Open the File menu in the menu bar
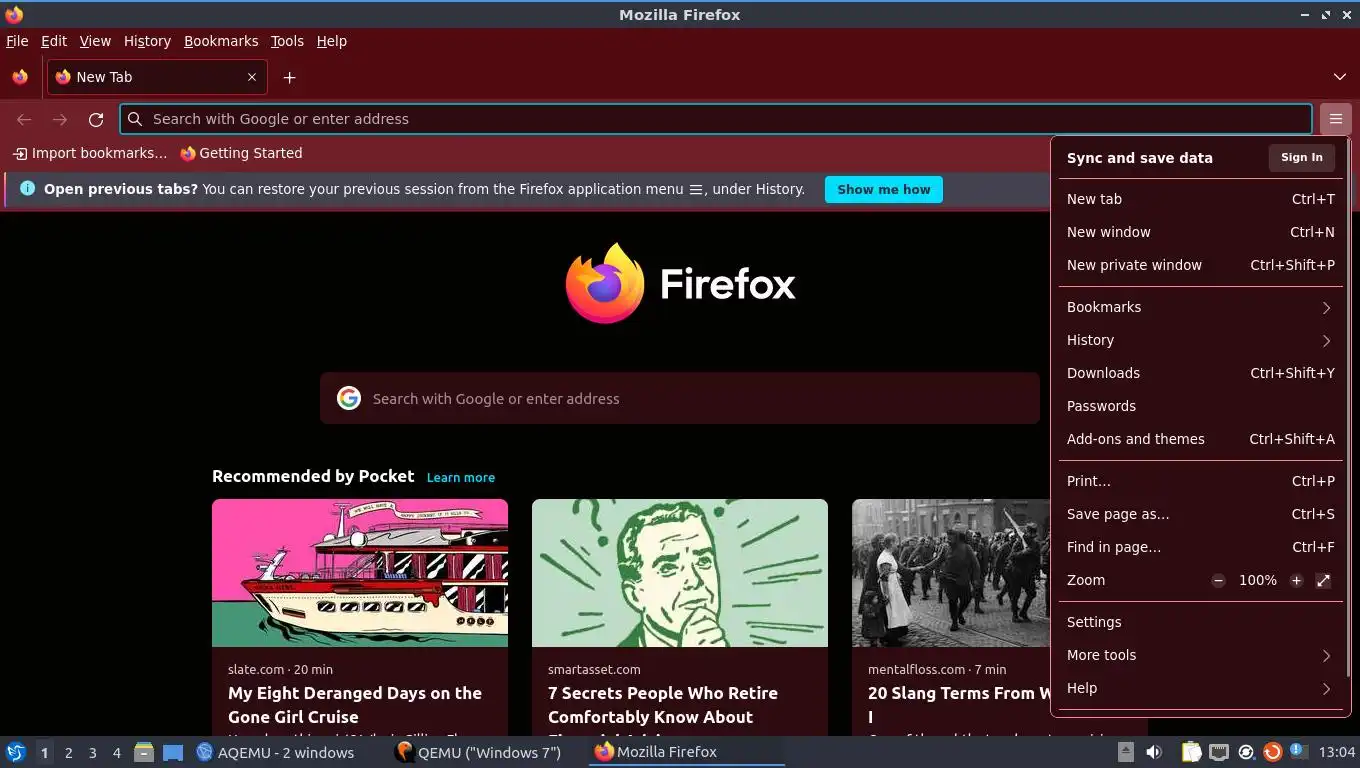The width and height of the screenshot is (1360, 768). tap(17, 41)
